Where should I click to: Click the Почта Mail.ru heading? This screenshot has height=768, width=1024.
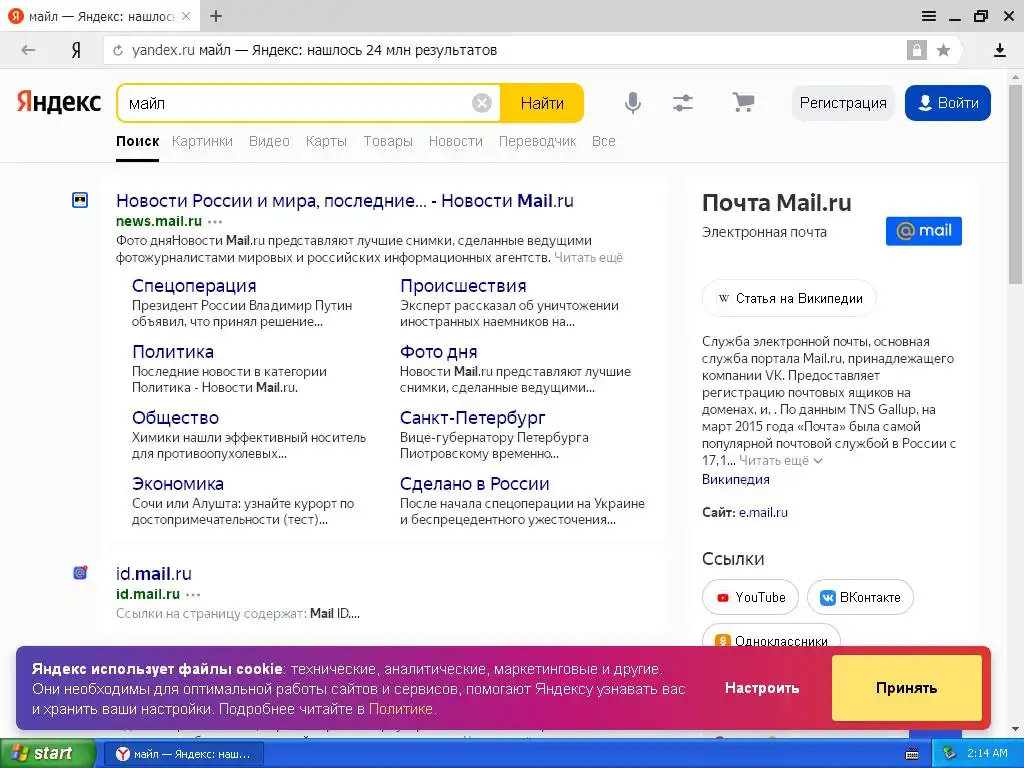click(x=776, y=203)
